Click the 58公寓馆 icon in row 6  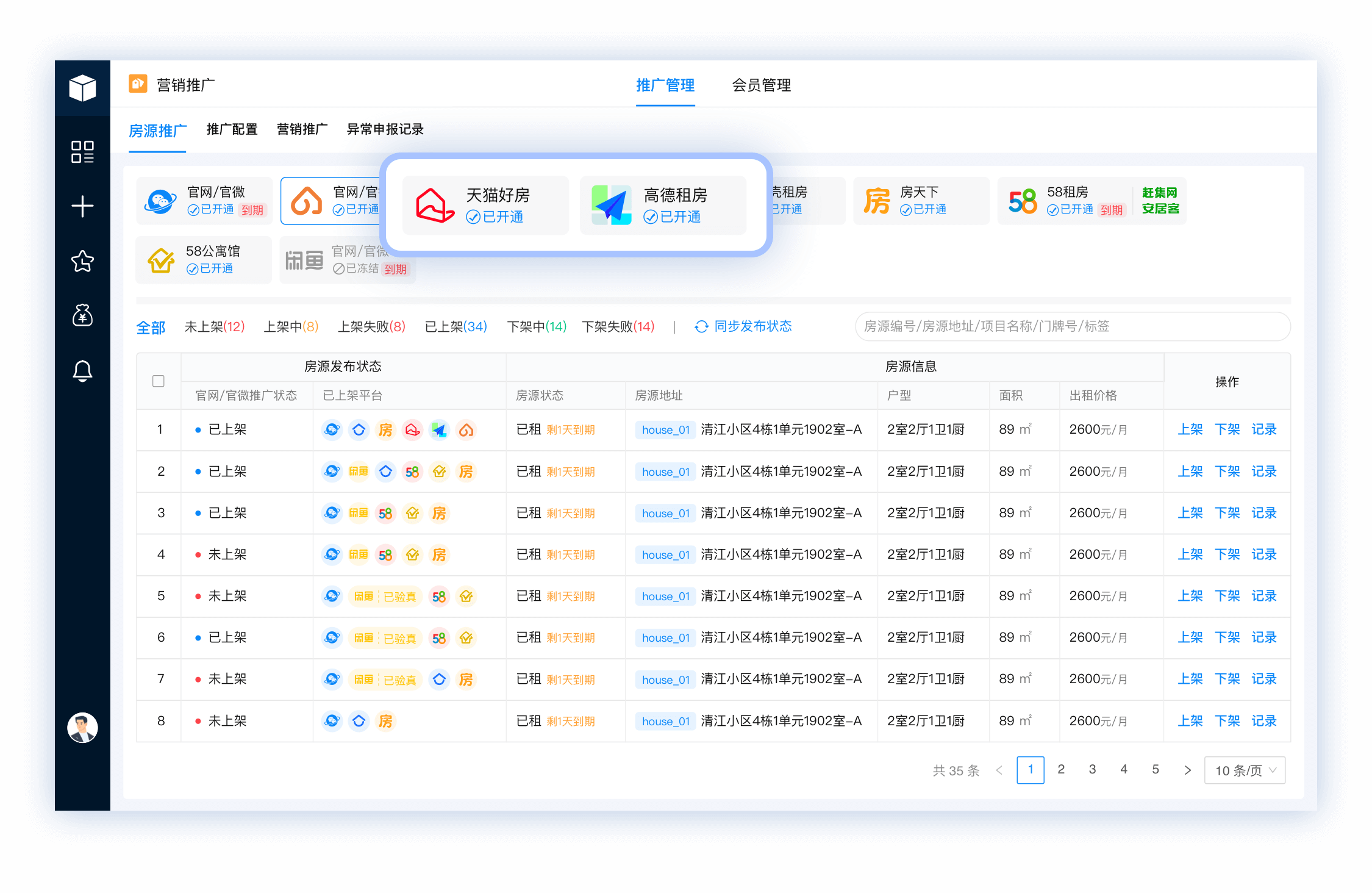(x=466, y=638)
